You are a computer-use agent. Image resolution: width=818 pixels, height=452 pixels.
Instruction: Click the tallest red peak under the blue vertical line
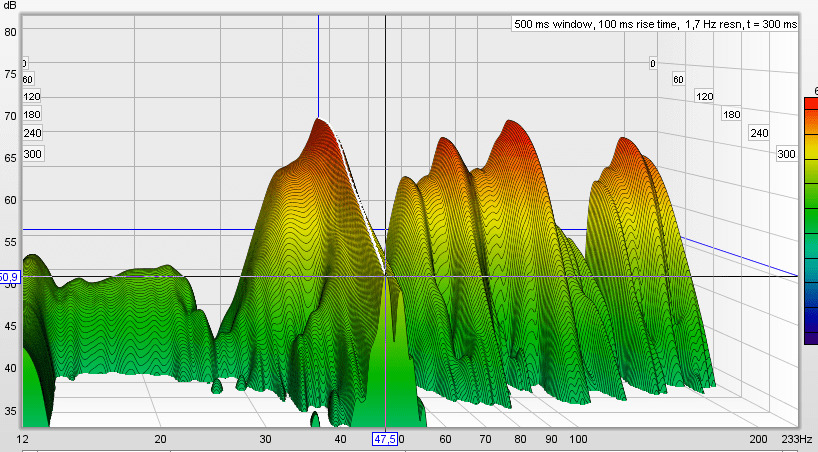(x=319, y=124)
